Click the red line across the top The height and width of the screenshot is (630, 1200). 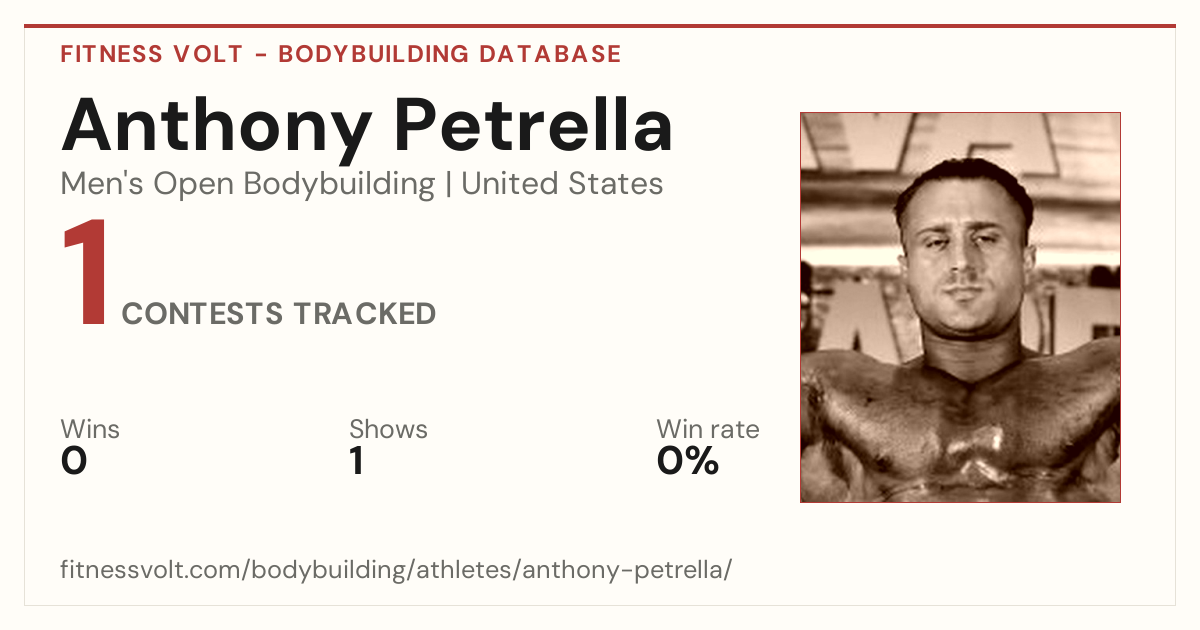(600, 26)
